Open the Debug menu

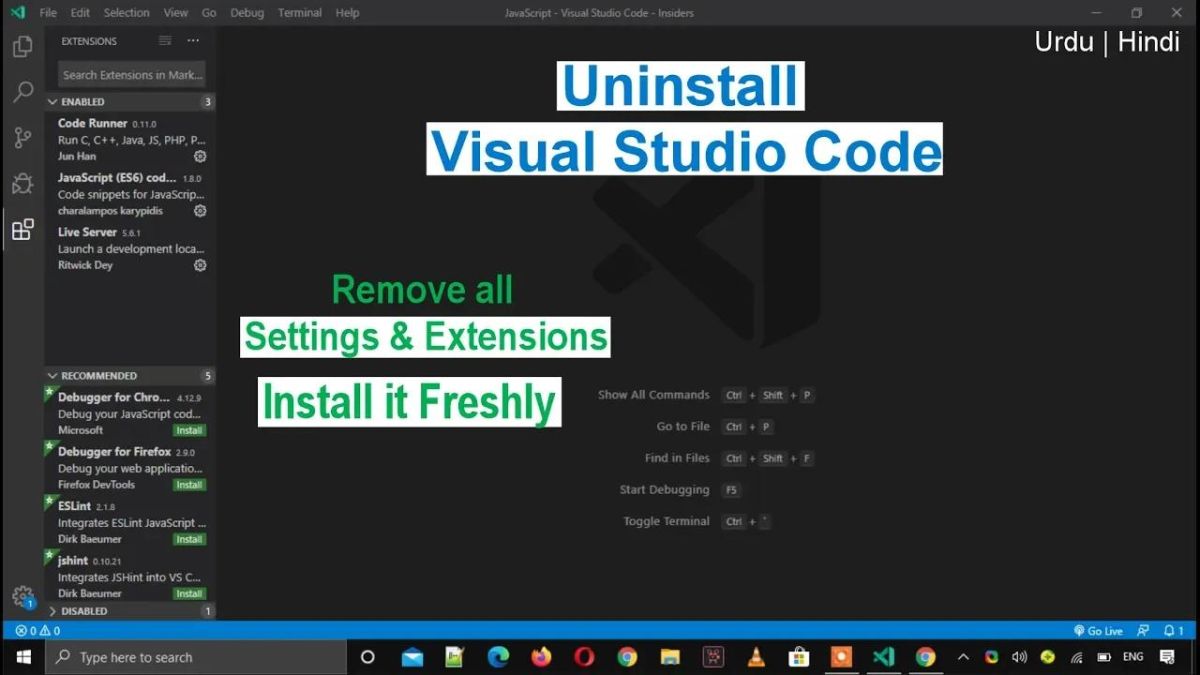(x=247, y=13)
